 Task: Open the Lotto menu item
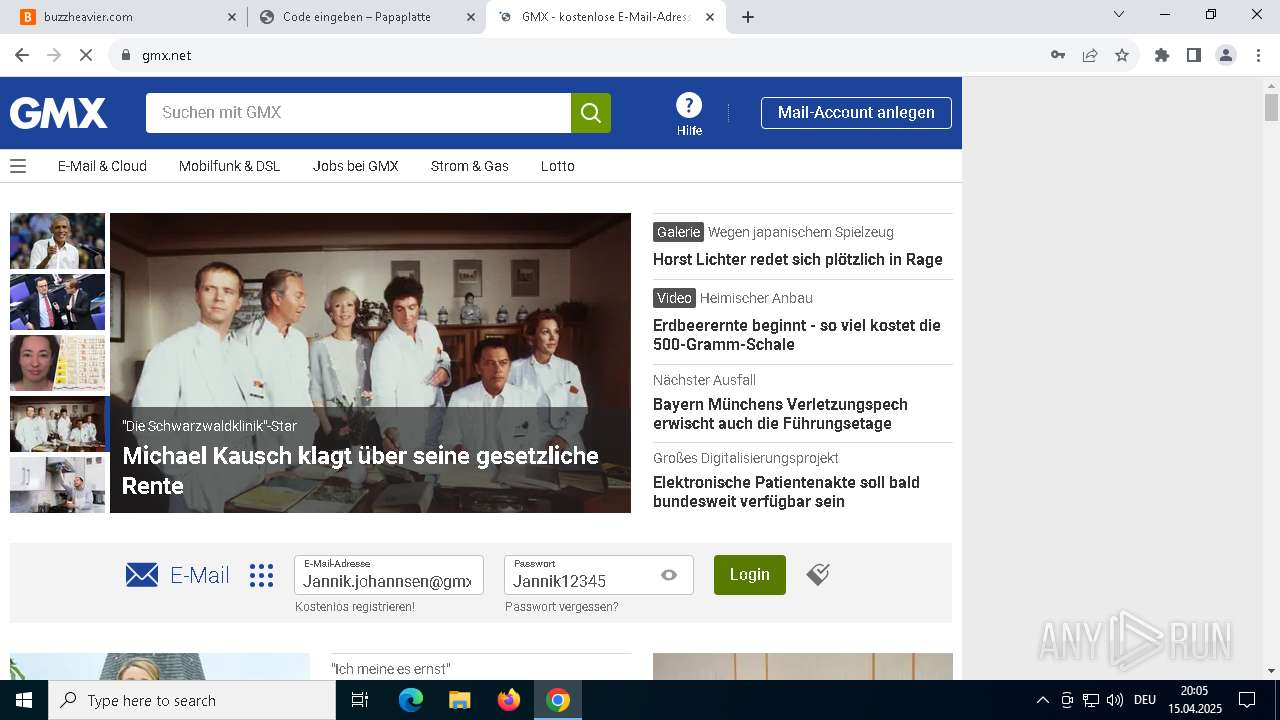(x=558, y=166)
